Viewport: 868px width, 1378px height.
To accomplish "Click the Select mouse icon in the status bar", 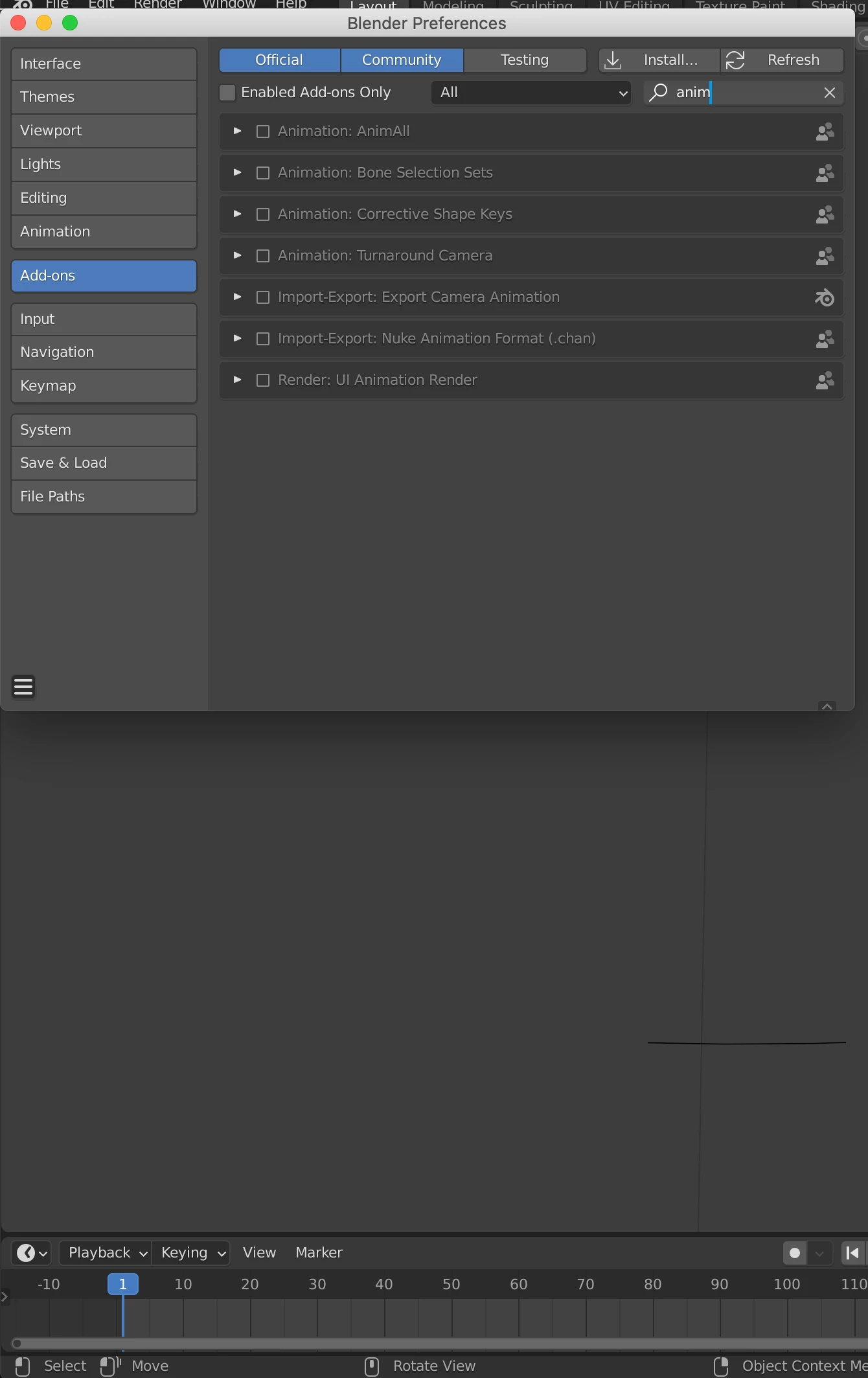I will (x=23, y=1366).
